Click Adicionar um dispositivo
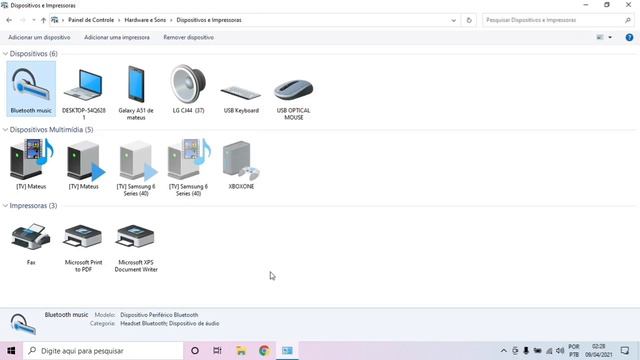This screenshot has height=360, width=640. (39, 37)
